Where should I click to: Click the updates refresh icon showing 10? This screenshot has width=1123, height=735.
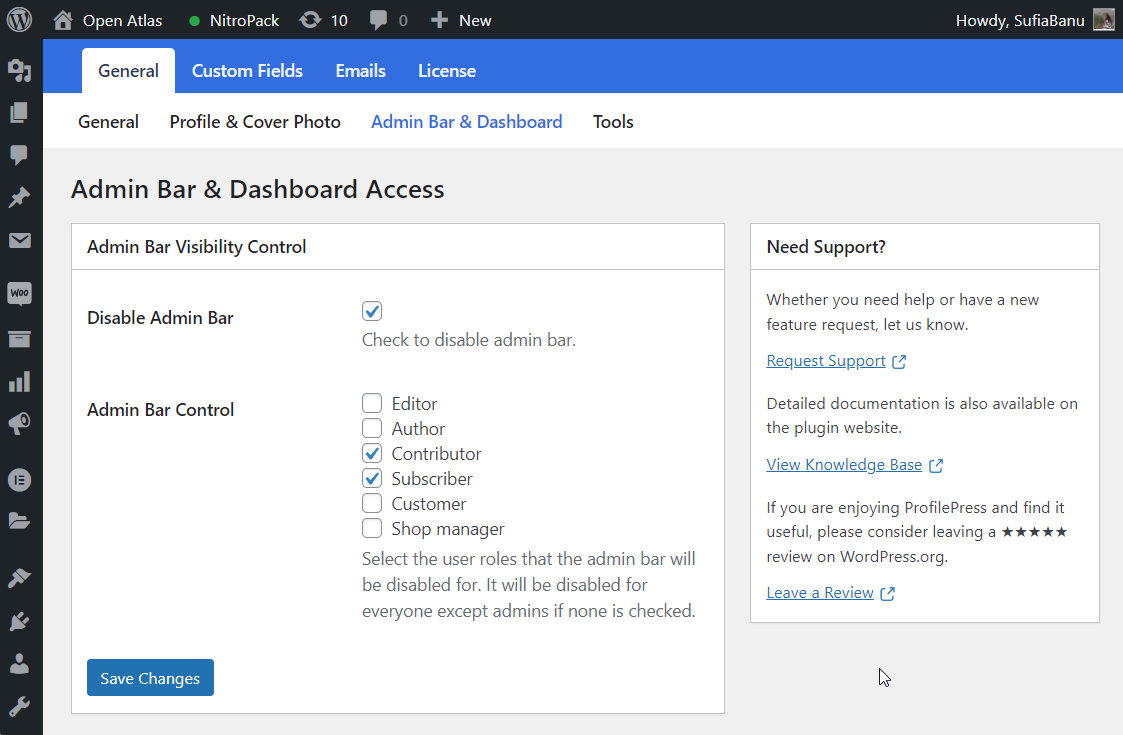pyautogui.click(x=310, y=20)
